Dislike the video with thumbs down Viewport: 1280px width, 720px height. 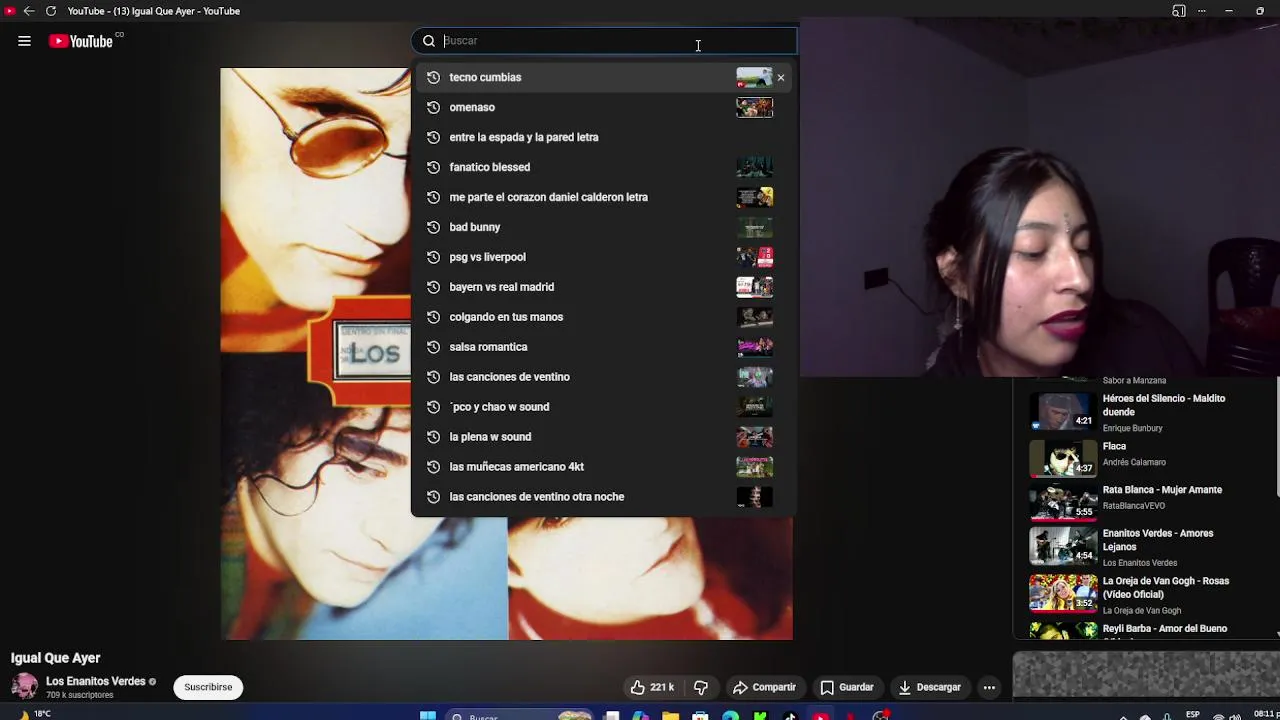click(x=701, y=687)
